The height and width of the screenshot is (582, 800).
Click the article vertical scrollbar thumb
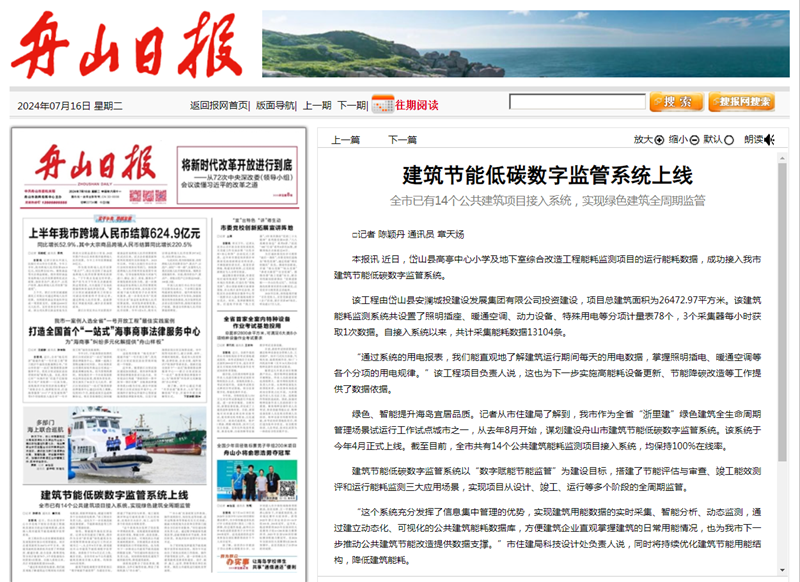pos(782,312)
